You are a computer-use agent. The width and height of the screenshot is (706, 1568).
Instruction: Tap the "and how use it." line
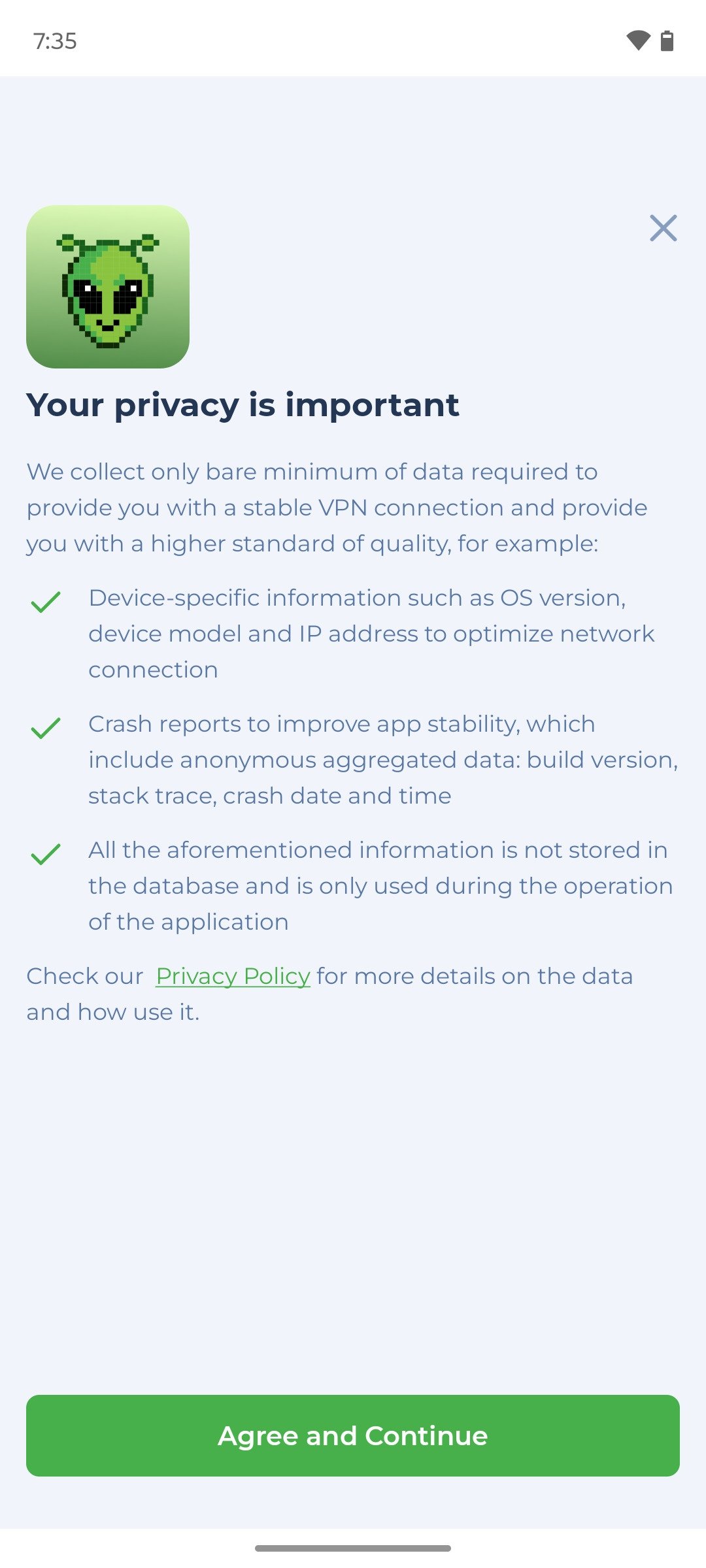pyautogui.click(x=113, y=1012)
